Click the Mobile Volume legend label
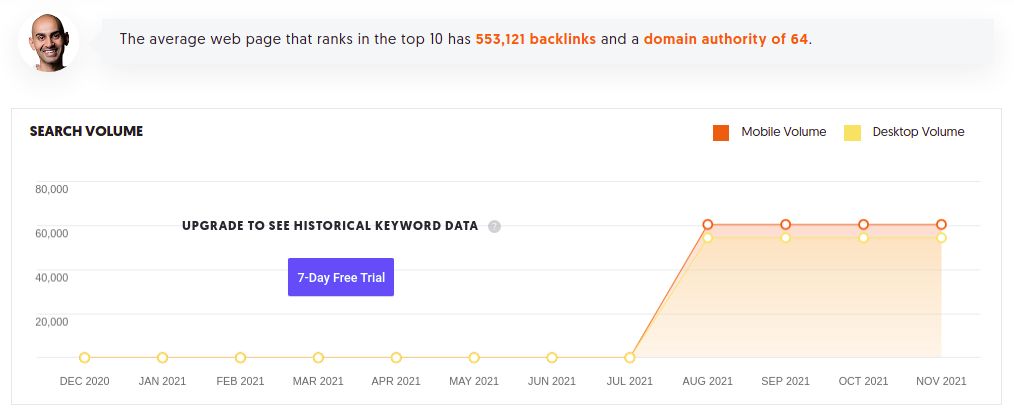This screenshot has width=1014, height=417. 783,132
